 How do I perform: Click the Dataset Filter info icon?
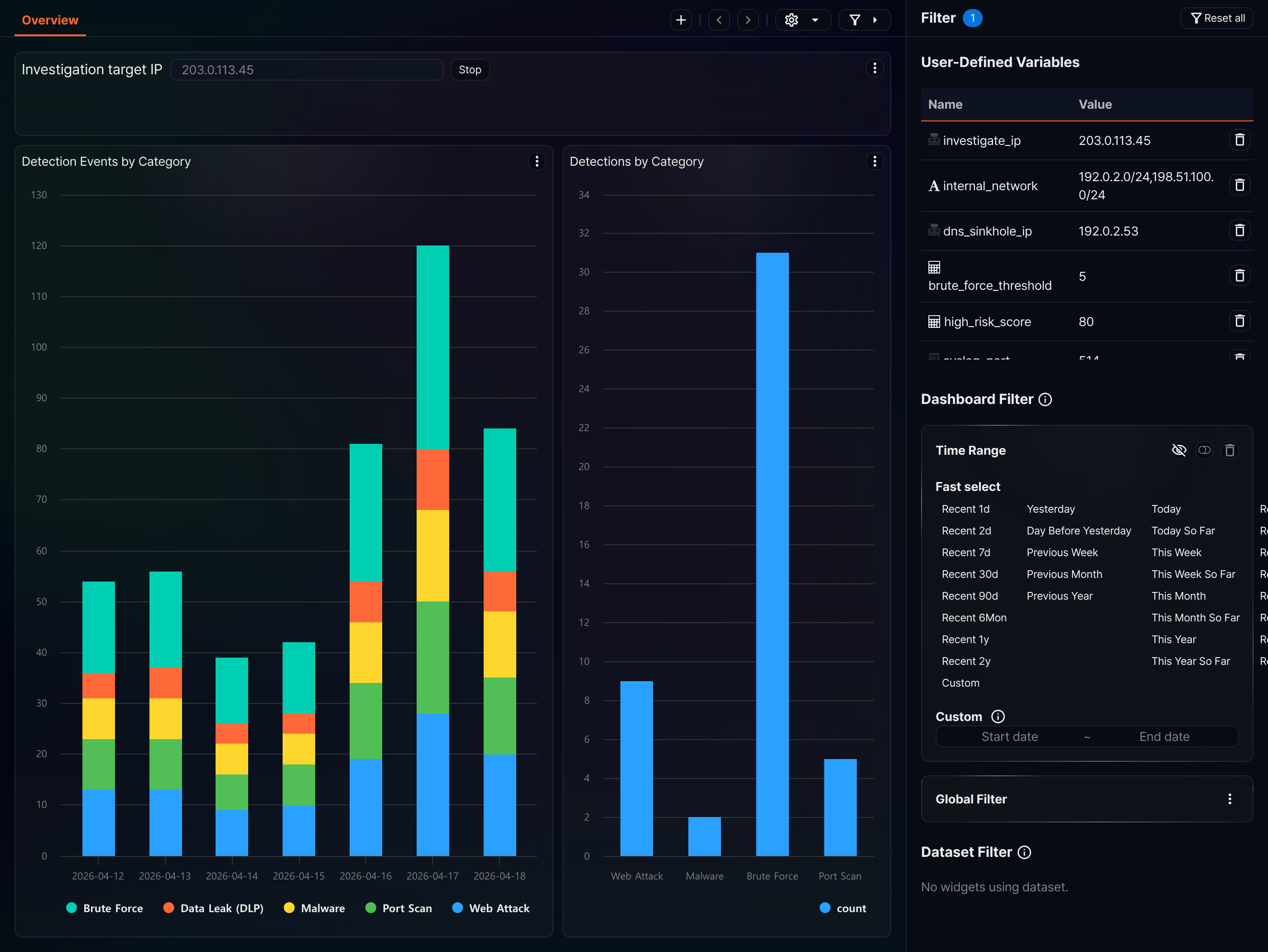pos(1024,852)
